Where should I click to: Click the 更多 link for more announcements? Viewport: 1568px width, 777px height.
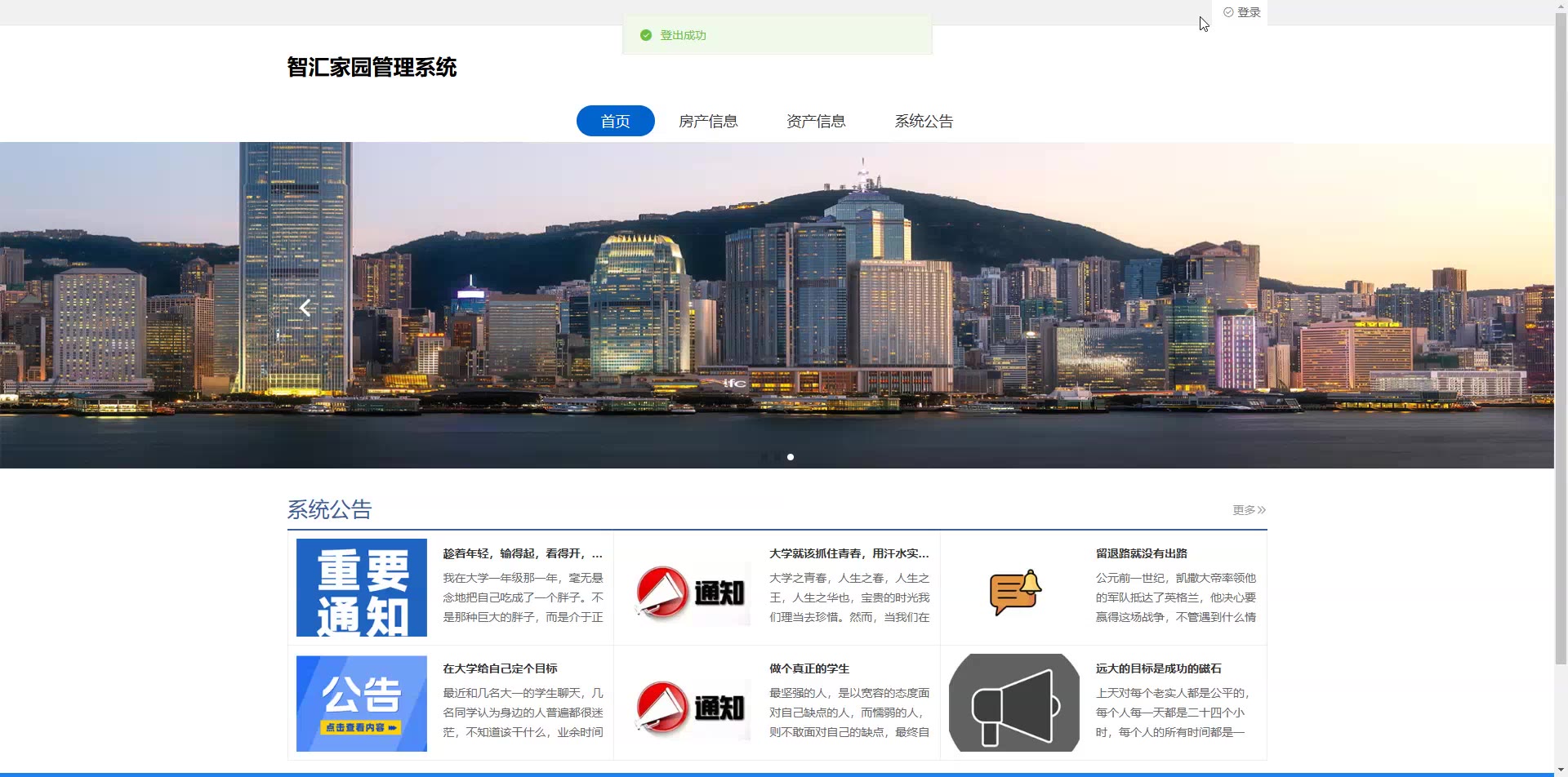coord(1249,510)
